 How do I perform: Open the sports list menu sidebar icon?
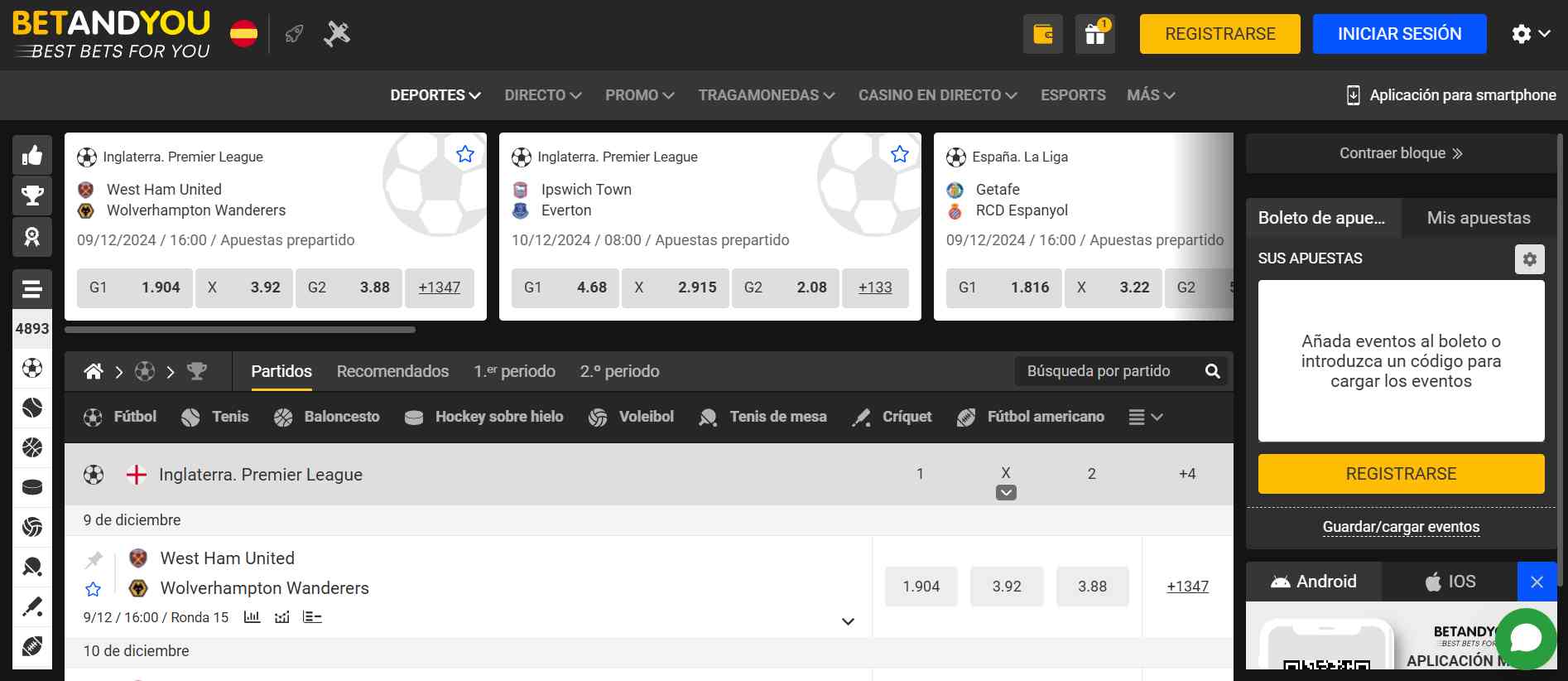32,289
